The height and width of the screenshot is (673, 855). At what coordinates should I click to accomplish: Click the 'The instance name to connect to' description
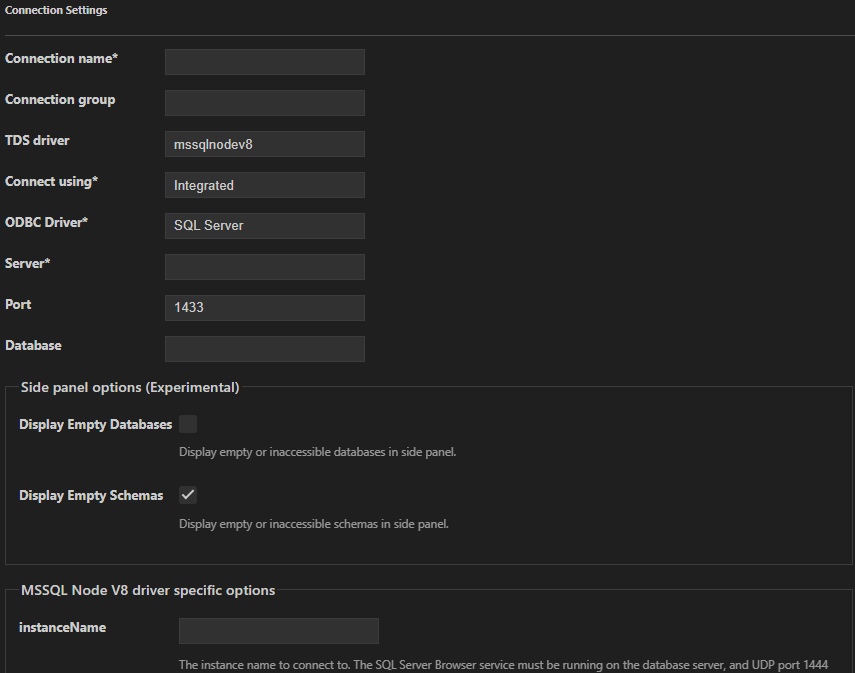503,665
